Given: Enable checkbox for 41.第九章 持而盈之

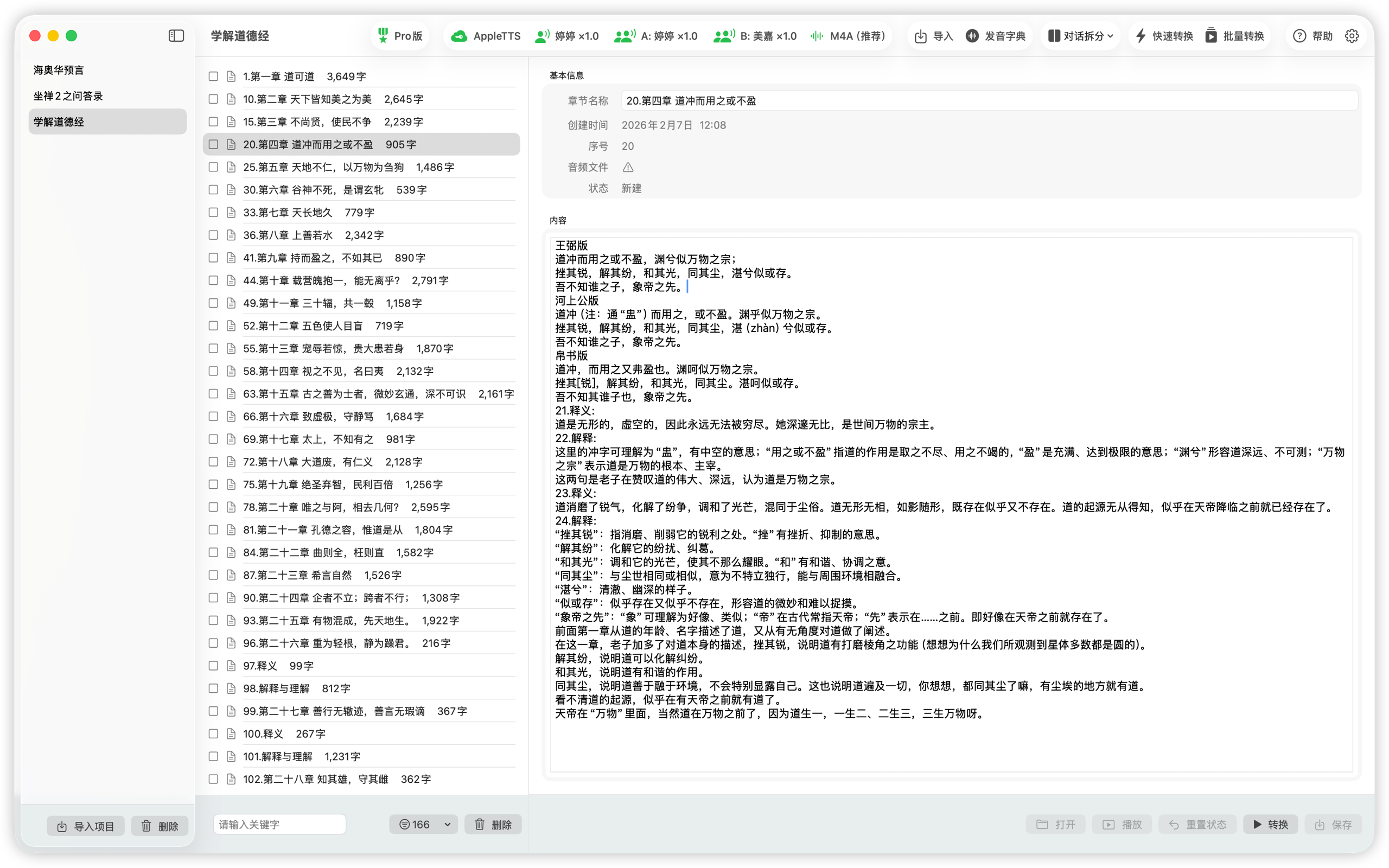Looking at the screenshot, I should [x=214, y=258].
